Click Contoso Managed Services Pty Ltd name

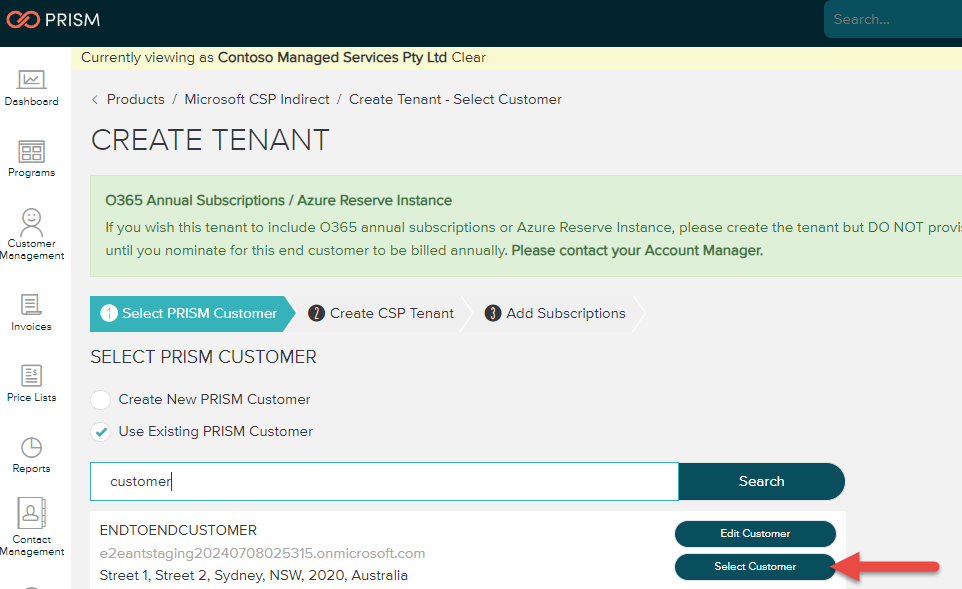(x=332, y=58)
